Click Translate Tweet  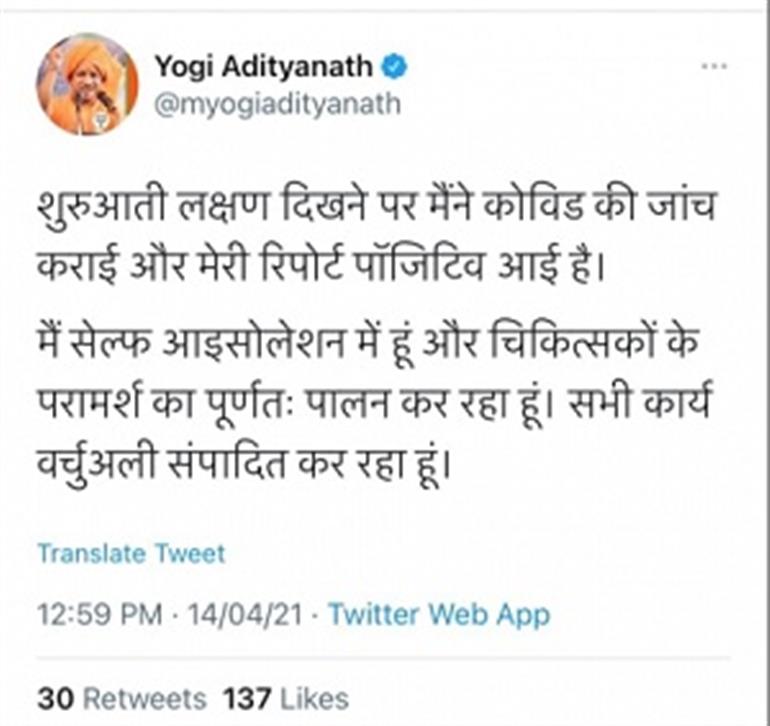click(132, 554)
